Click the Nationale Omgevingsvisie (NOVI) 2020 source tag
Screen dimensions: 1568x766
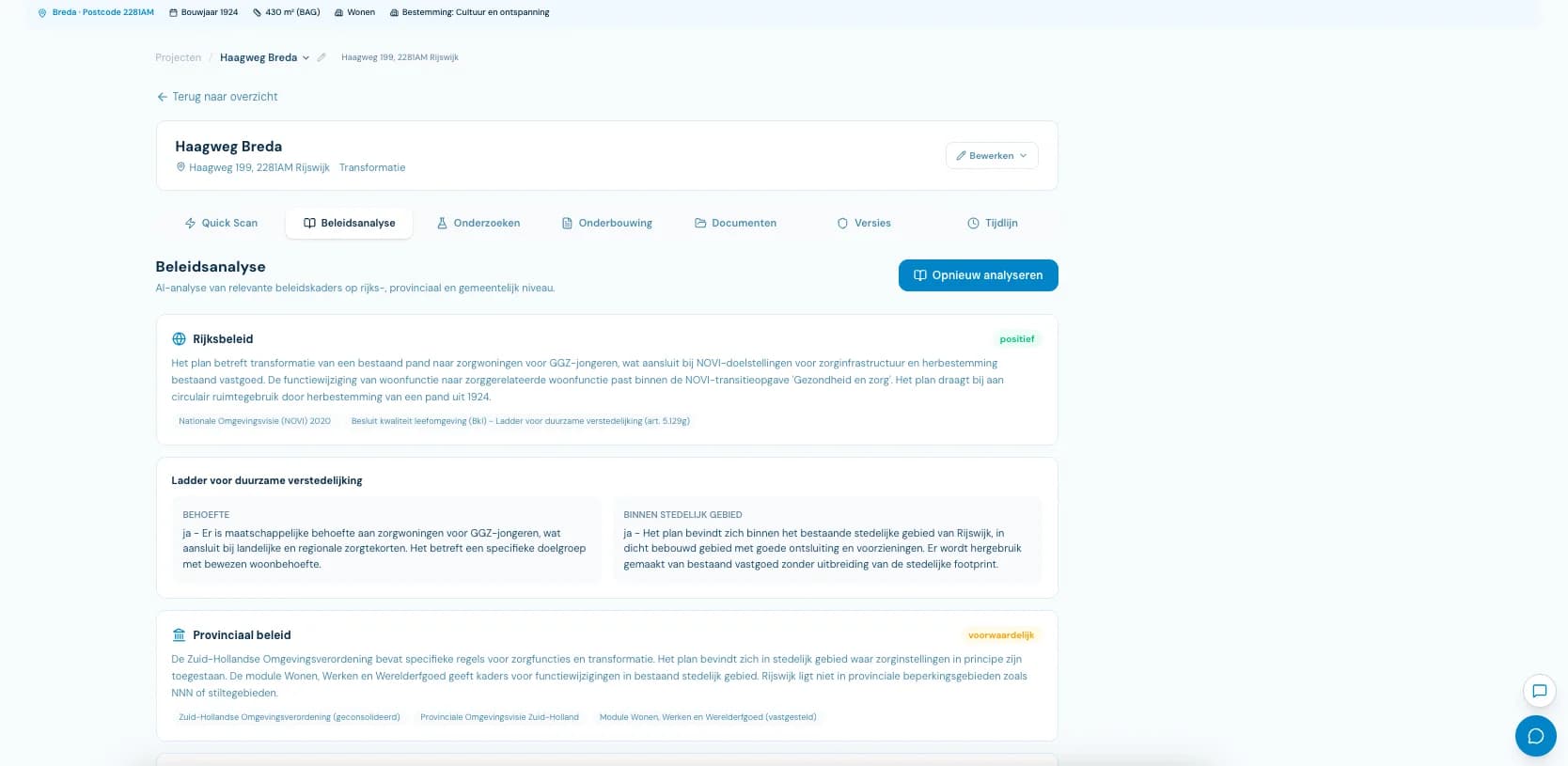(255, 421)
